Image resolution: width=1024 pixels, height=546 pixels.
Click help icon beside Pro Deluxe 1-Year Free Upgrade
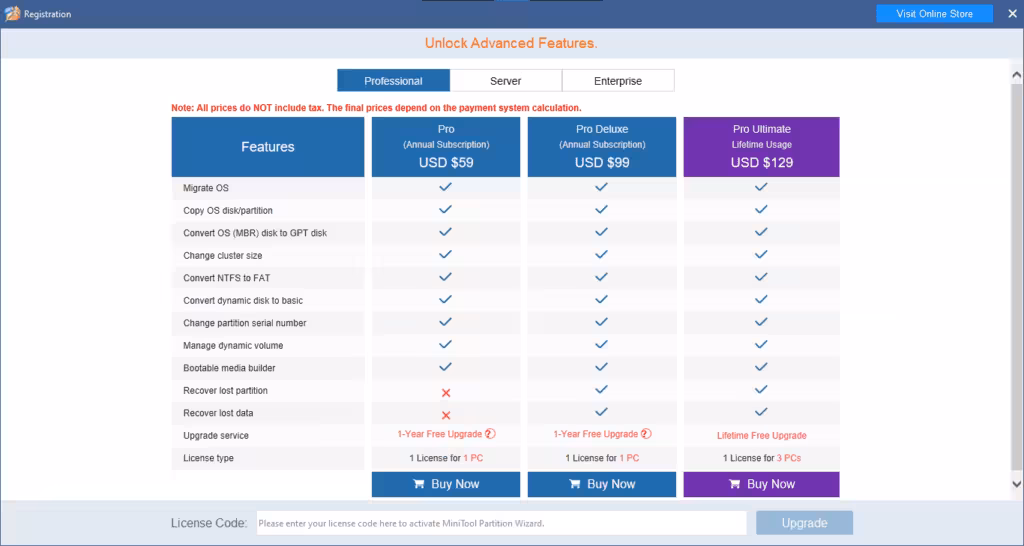point(646,434)
